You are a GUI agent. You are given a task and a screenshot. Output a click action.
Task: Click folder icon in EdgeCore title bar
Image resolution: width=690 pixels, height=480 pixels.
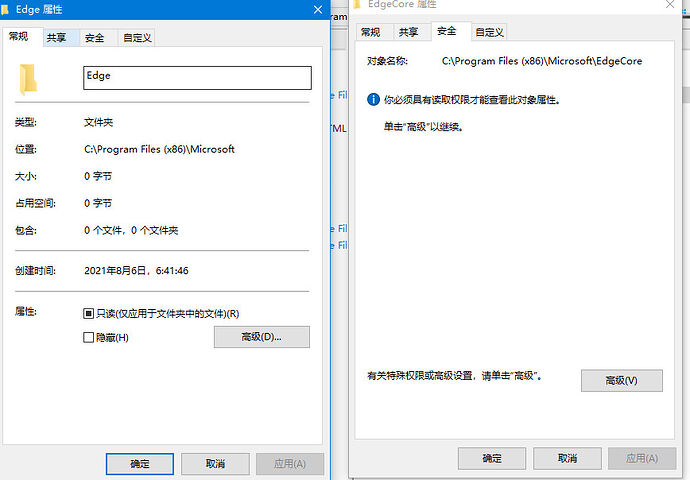pos(357,4)
